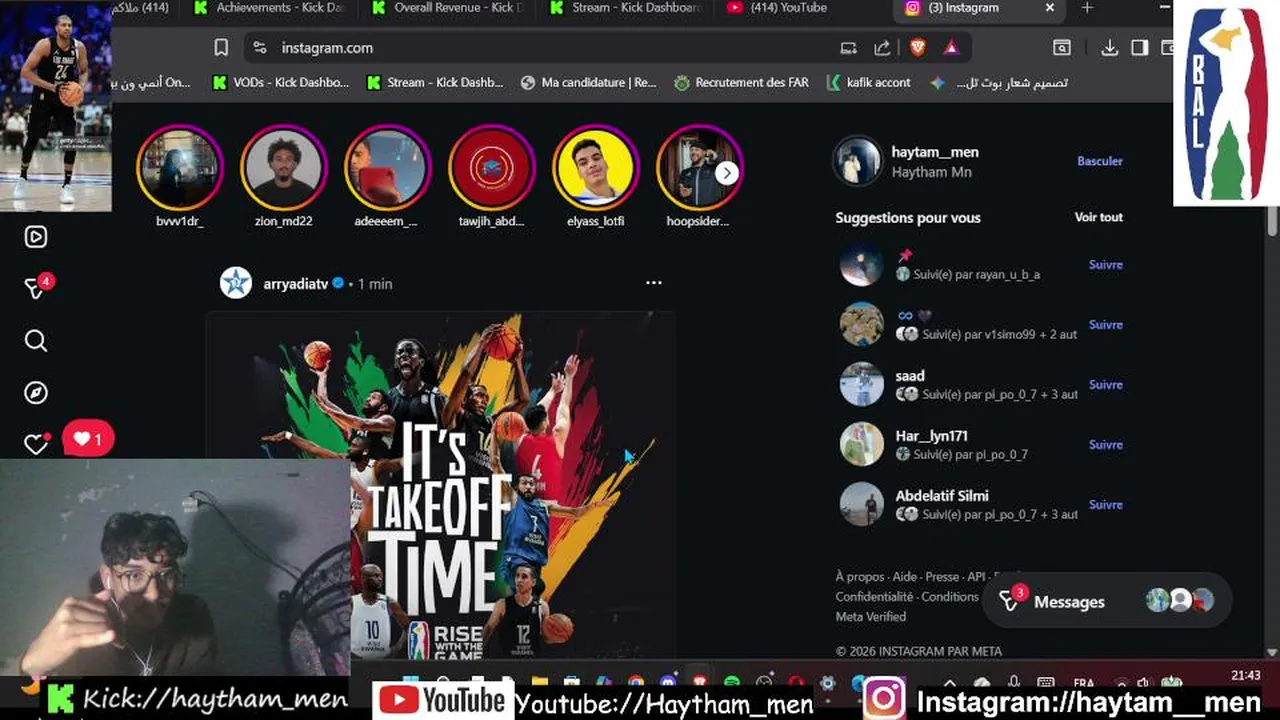
Task: View zion_md22 story
Action: [284, 168]
